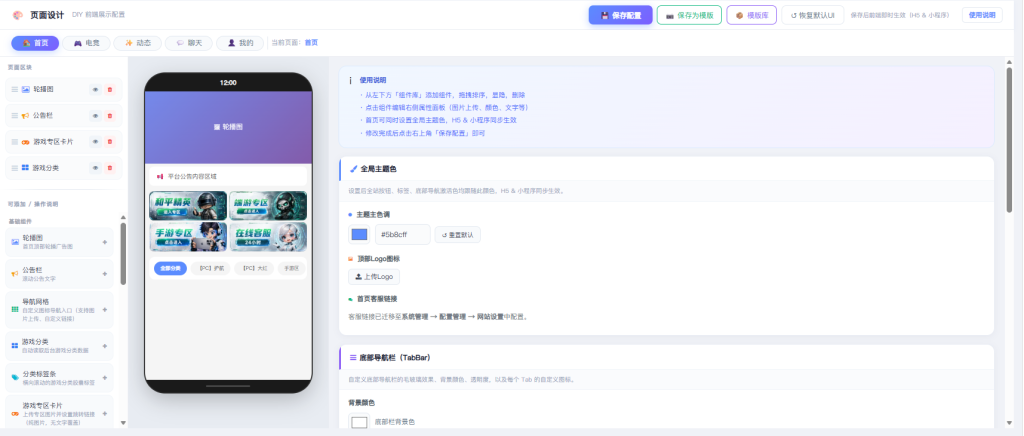Add 游戏分类 component with its plus icon
The image size is (1024, 436).
coord(104,345)
